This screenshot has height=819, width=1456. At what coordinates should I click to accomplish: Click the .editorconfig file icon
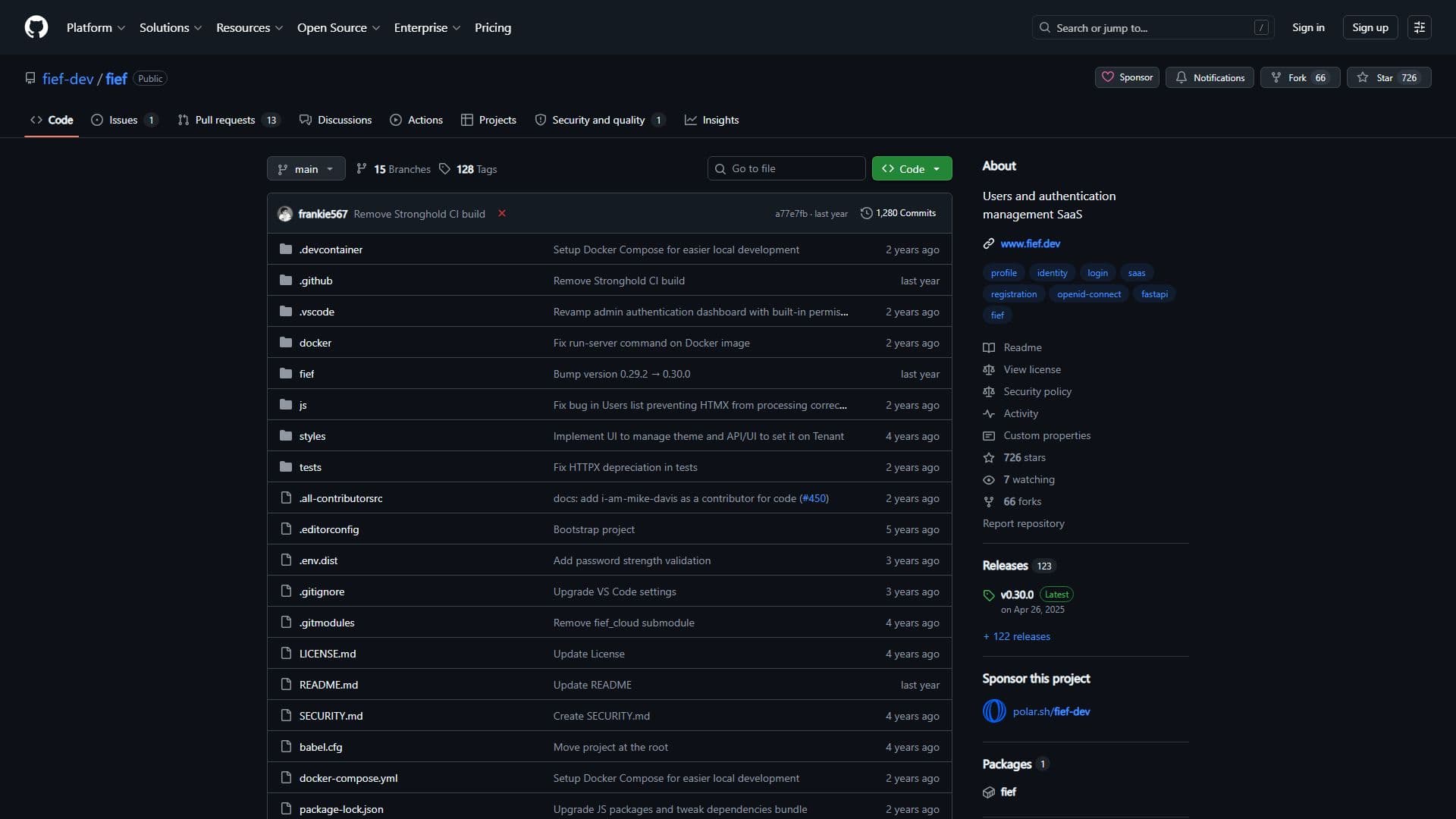coord(286,529)
